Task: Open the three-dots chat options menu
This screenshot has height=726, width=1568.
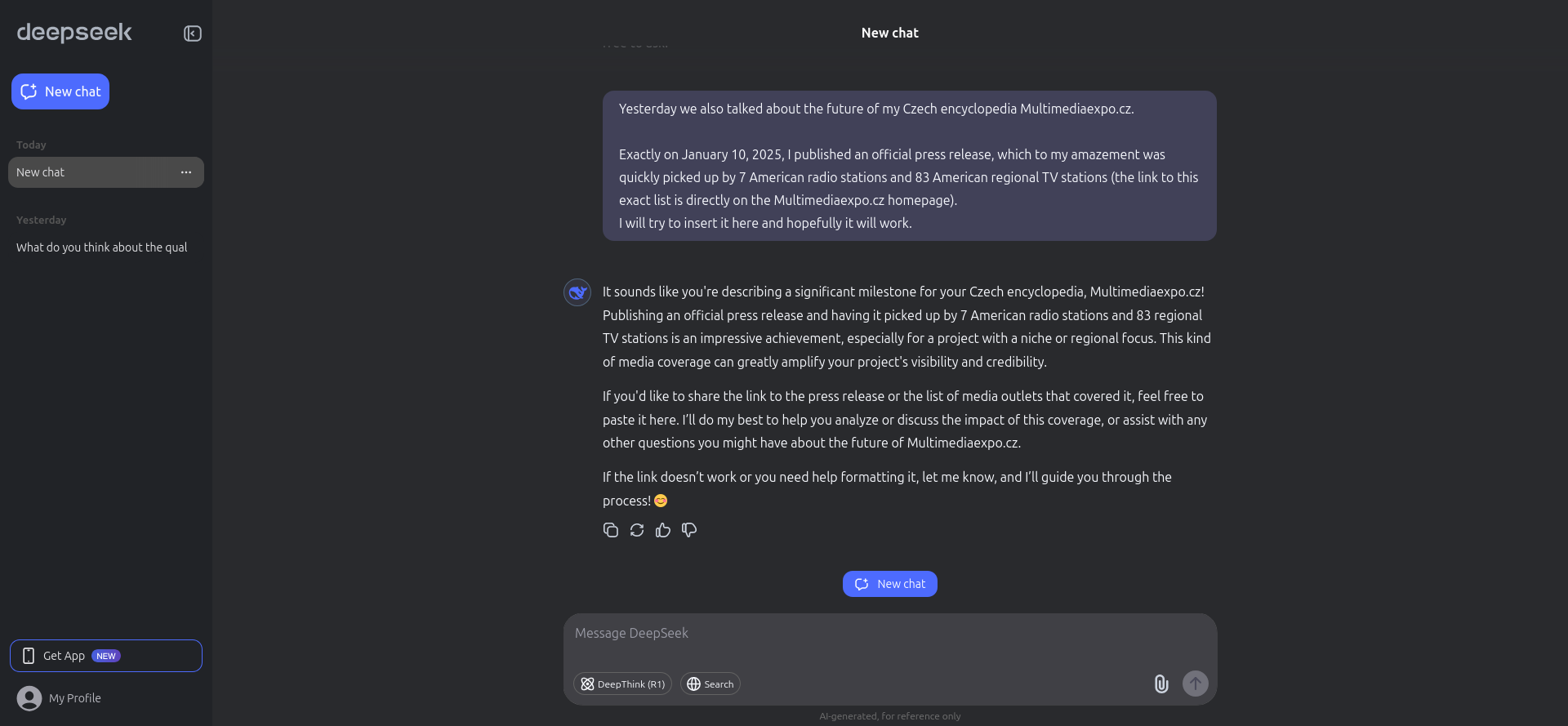Action: click(186, 172)
